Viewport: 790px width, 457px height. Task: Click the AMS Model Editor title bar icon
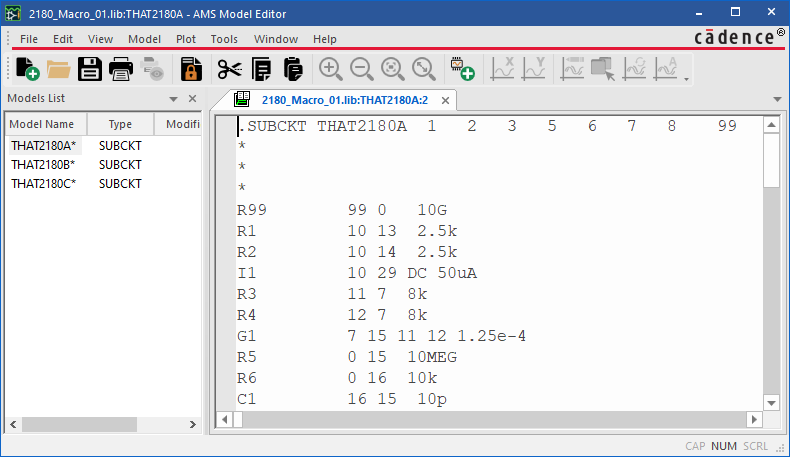point(13,14)
